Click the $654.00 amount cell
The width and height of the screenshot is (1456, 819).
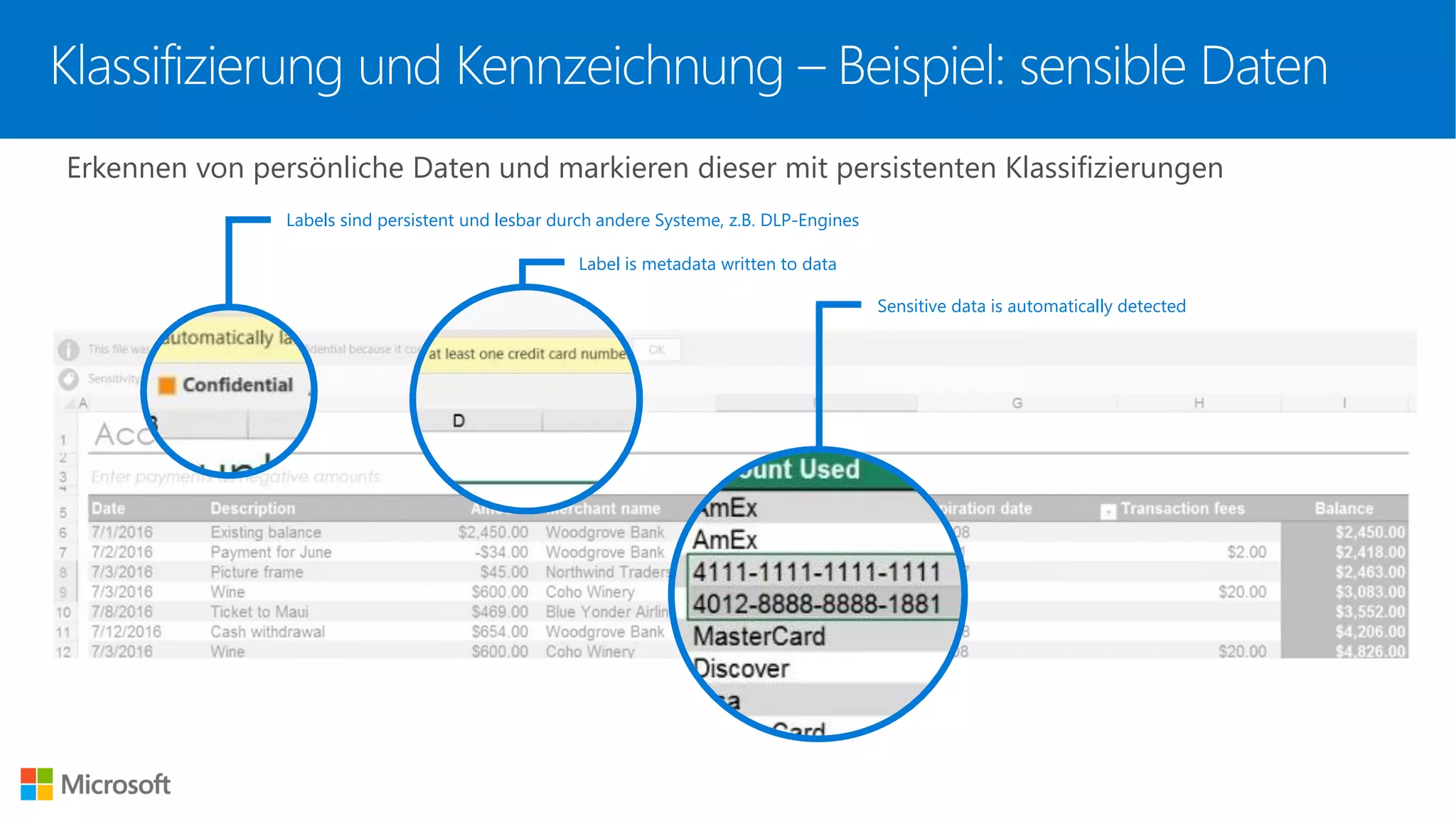tap(500, 631)
